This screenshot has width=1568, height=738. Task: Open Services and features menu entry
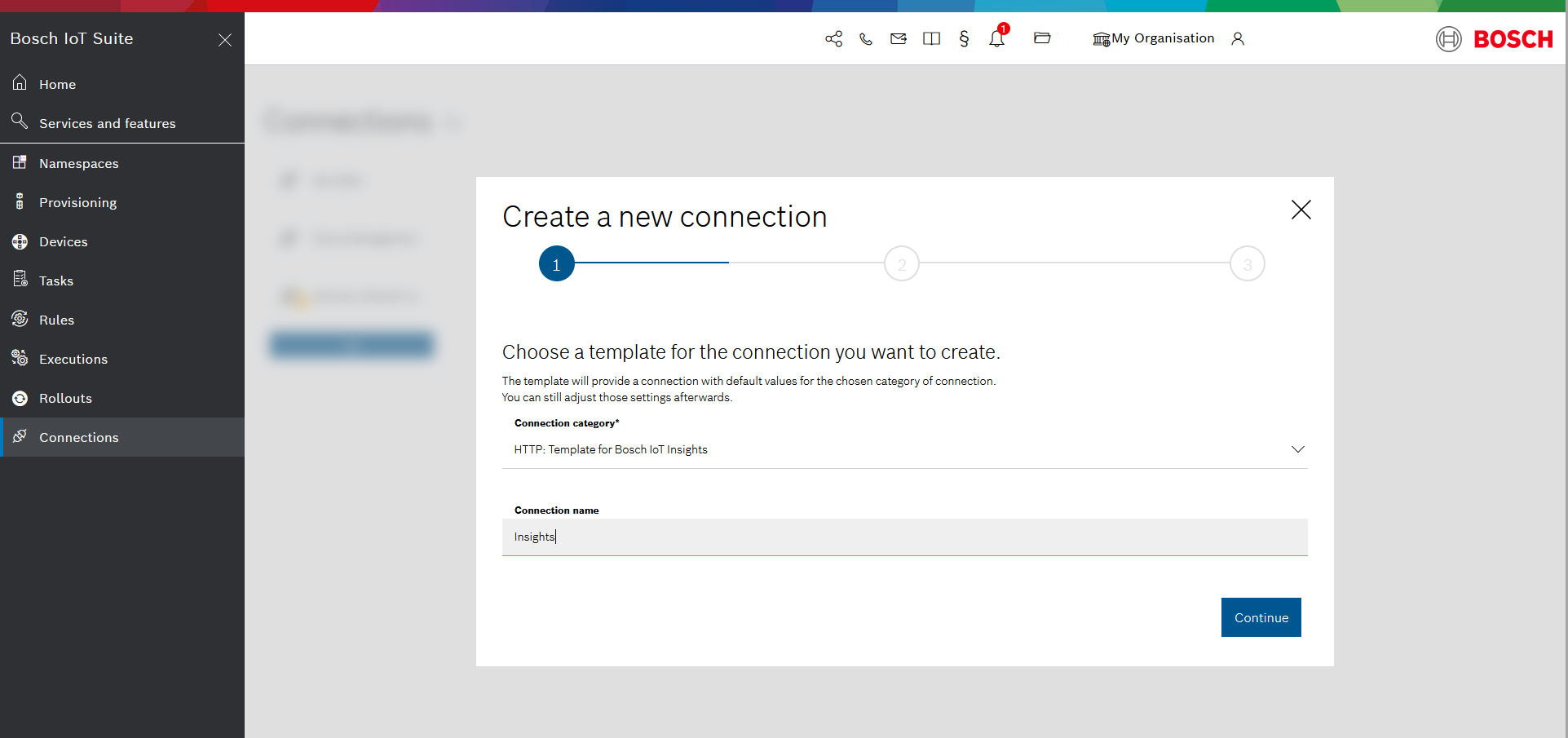[x=122, y=123]
